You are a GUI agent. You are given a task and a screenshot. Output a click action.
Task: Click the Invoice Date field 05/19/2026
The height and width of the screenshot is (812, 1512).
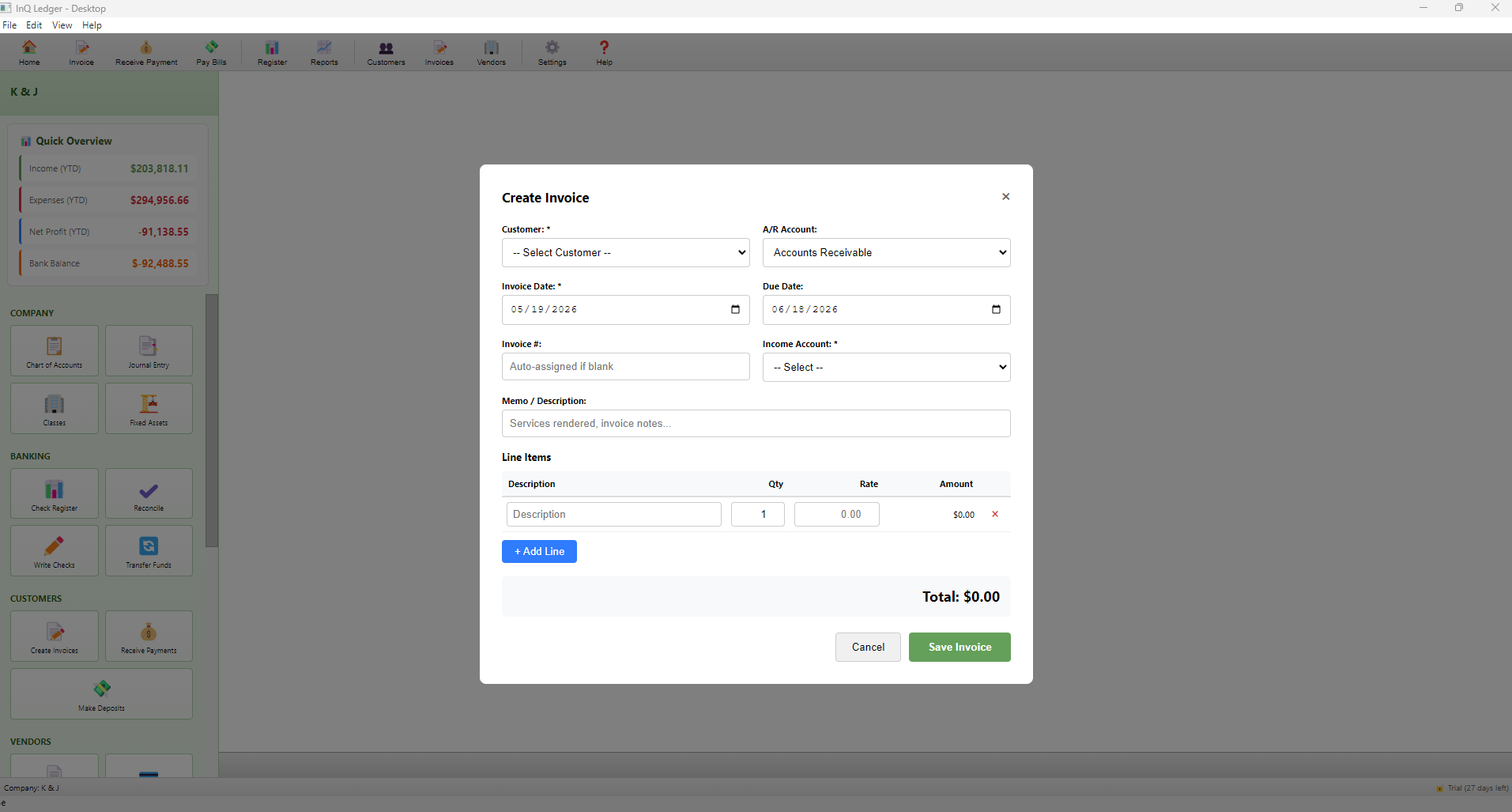(x=625, y=310)
